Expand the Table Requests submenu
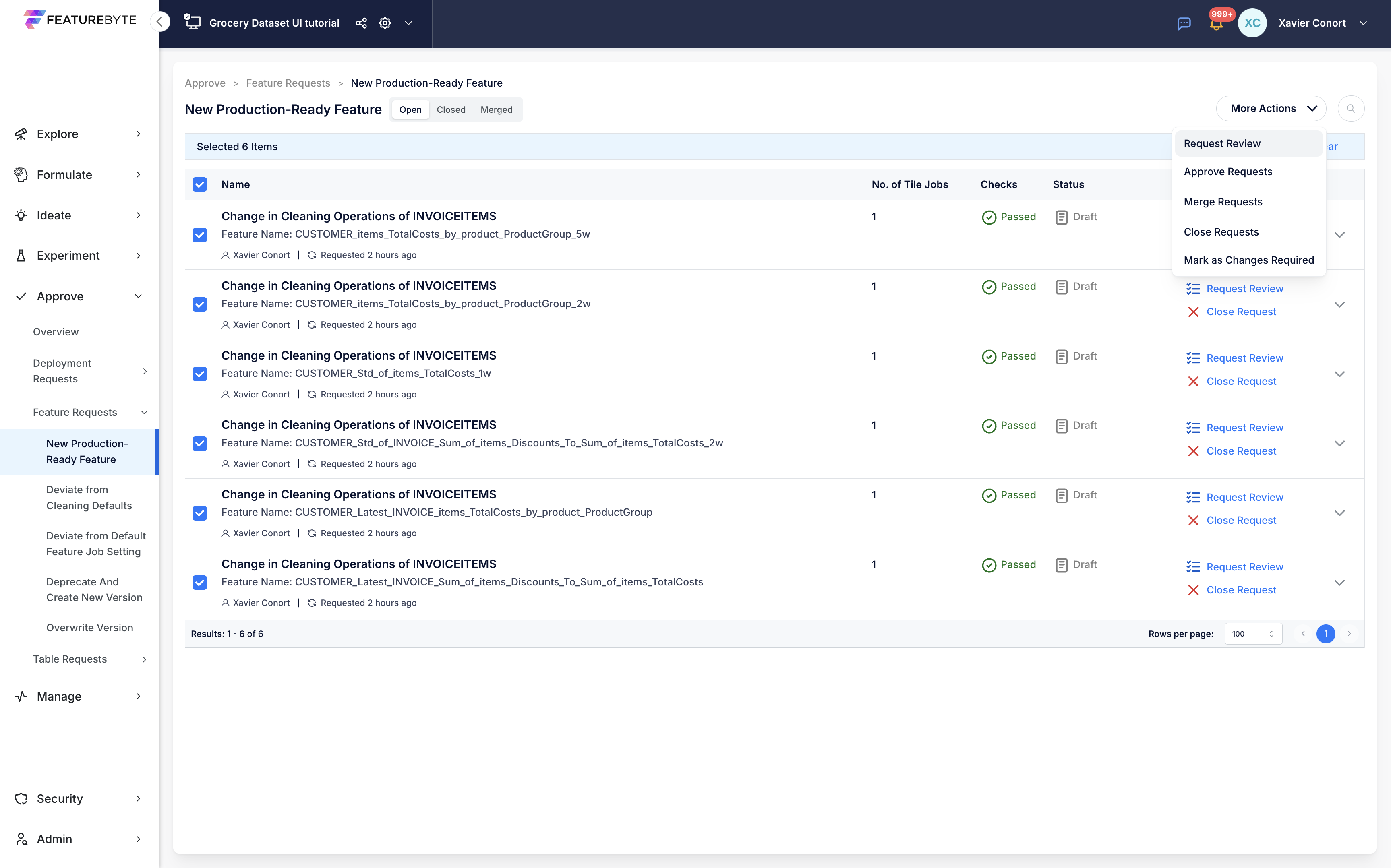The width and height of the screenshot is (1391, 868). click(x=144, y=659)
